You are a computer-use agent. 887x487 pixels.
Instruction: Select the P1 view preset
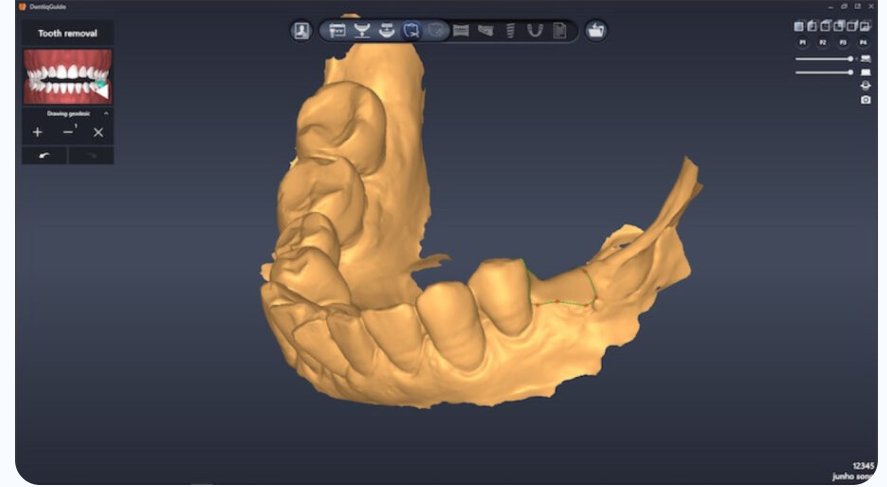802,43
